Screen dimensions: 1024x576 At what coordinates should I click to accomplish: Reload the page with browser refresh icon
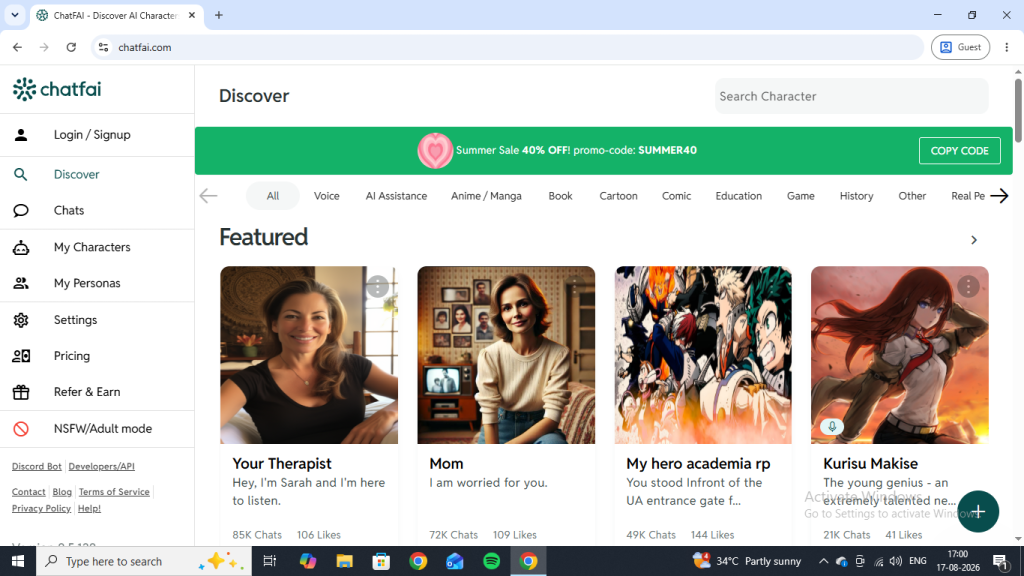(x=71, y=47)
